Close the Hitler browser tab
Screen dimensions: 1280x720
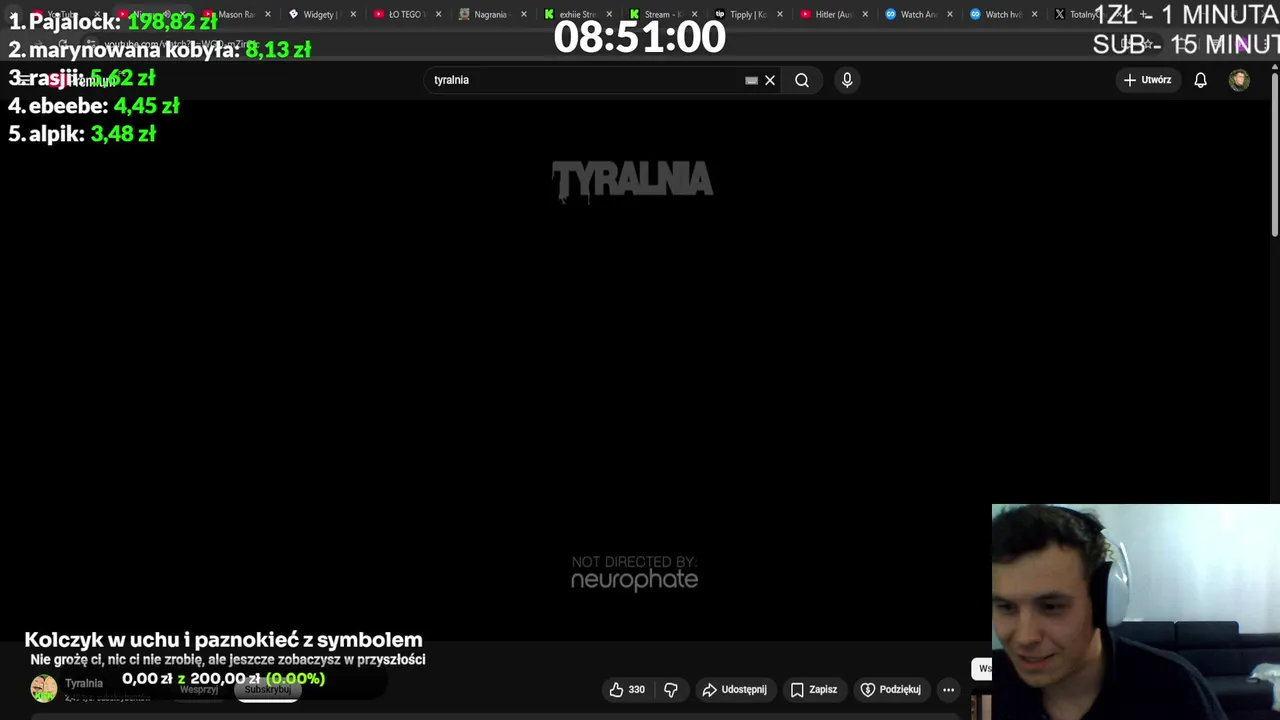(x=864, y=14)
